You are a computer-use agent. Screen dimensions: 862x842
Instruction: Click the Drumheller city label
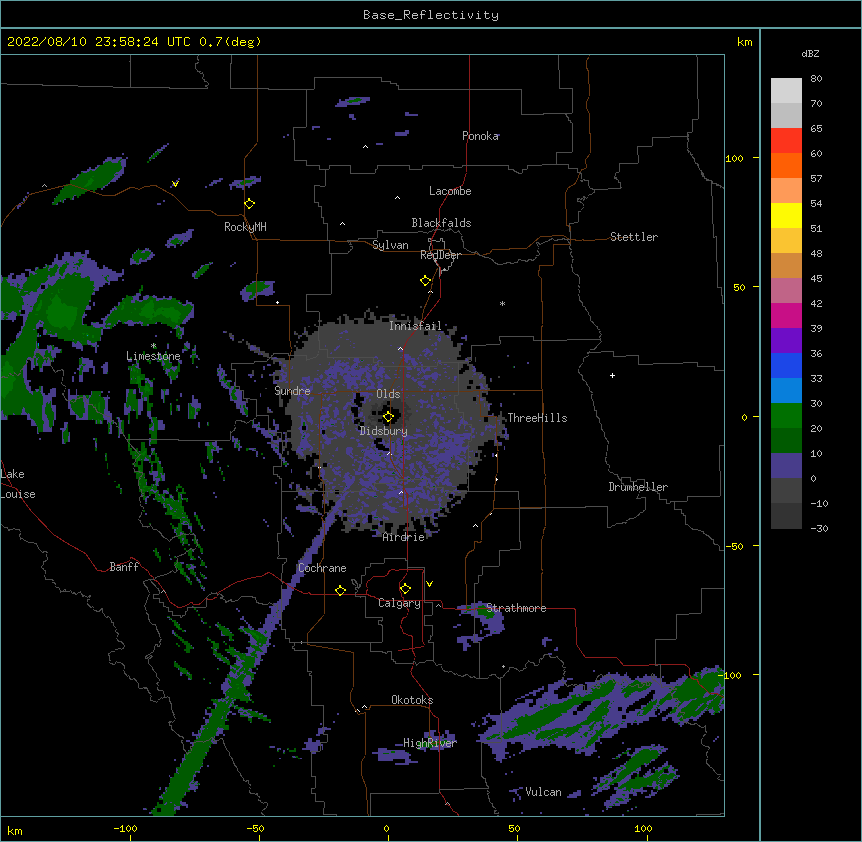coord(638,487)
